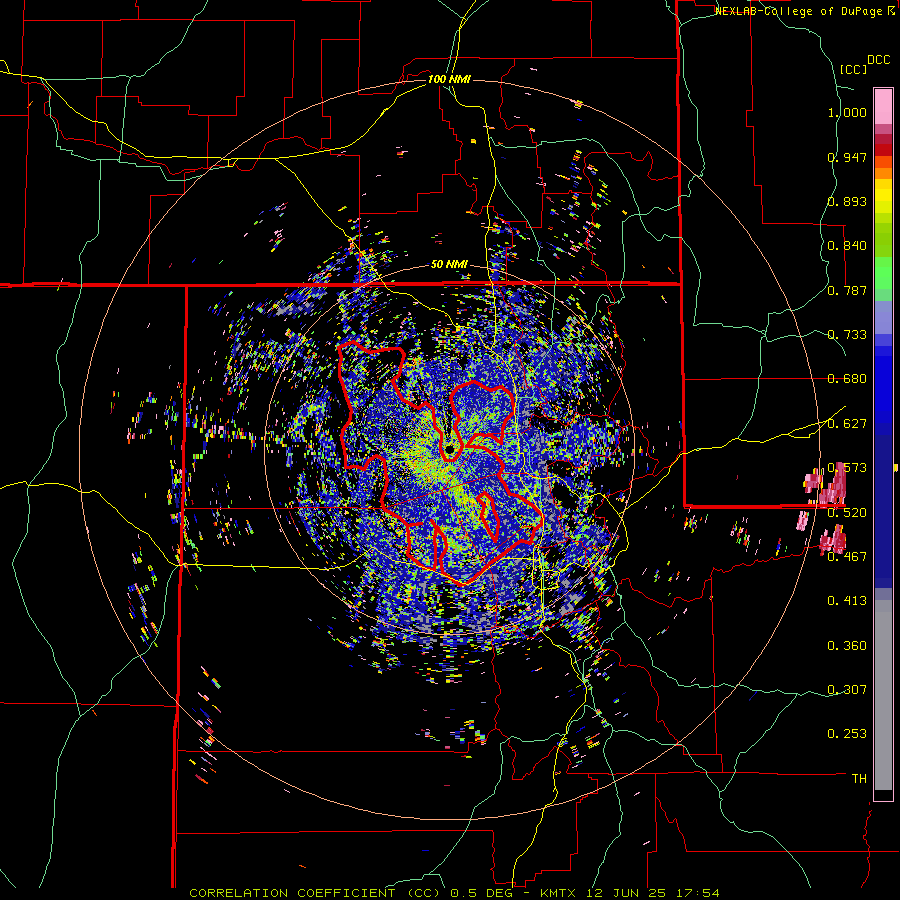Click the 12 JUN 25 date text
Screen dimensions: 900x900
click(627, 893)
